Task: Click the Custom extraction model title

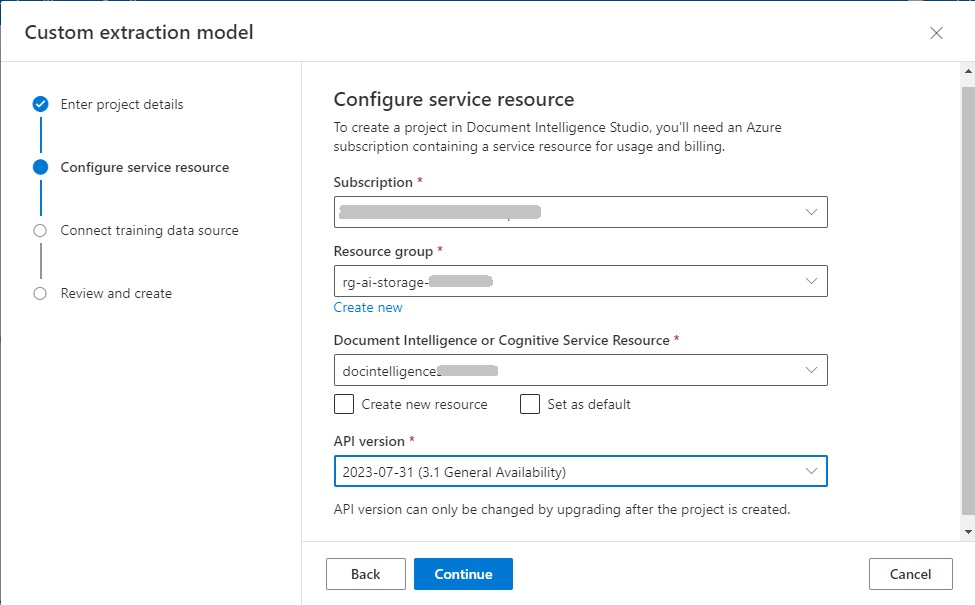Action: coord(139,32)
